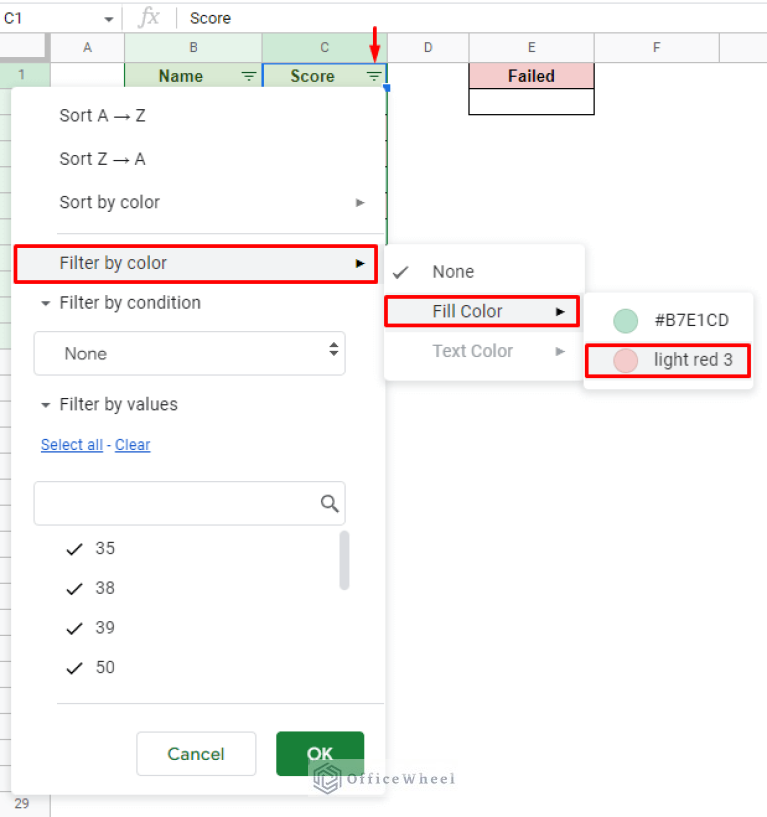Click the search magnifying glass icon
Screen dimensions: 767x817
click(330, 503)
